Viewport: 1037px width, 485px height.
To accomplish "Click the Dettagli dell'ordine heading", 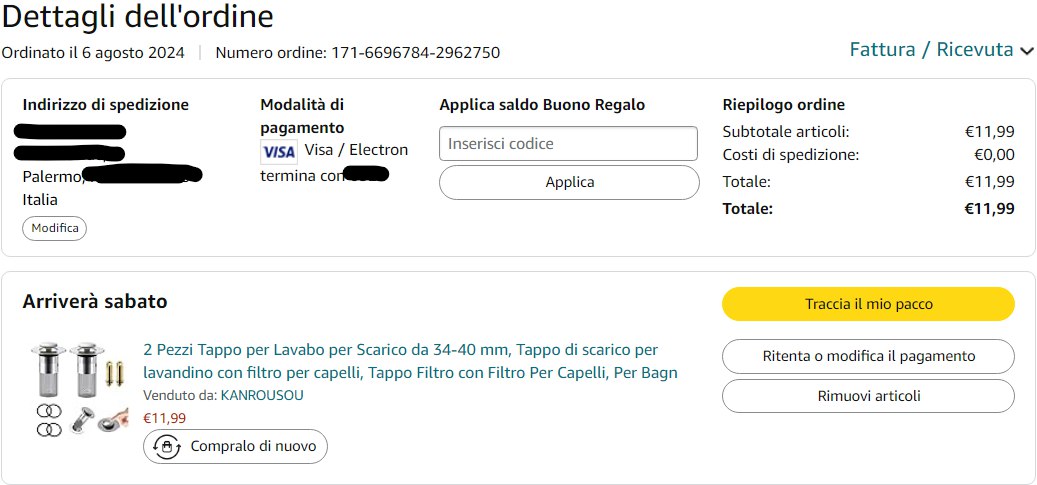I will pyautogui.click(x=138, y=17).
